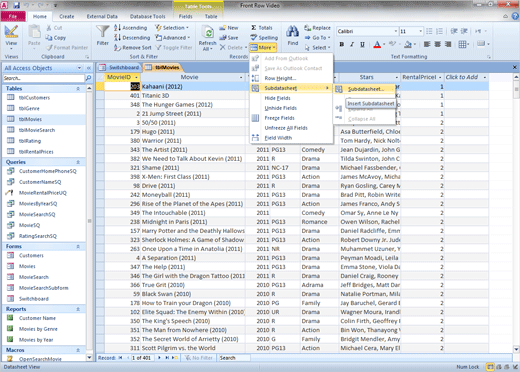Click the Filter funnel icon

click(102, 32)
